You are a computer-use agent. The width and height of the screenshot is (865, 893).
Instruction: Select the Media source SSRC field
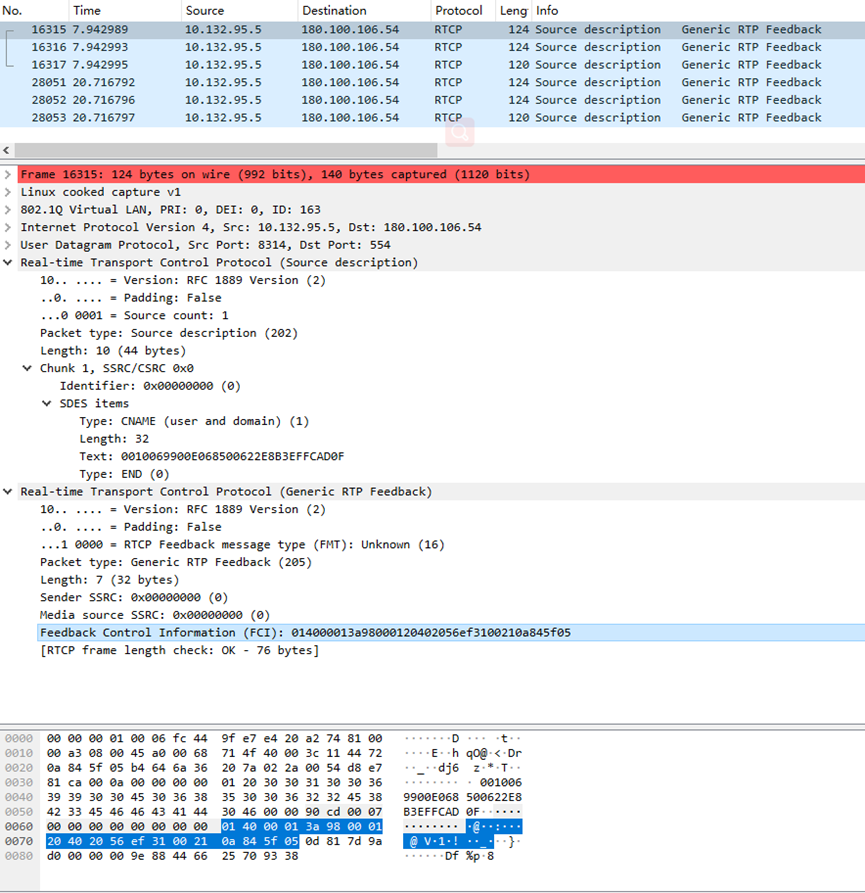[155, 615]
